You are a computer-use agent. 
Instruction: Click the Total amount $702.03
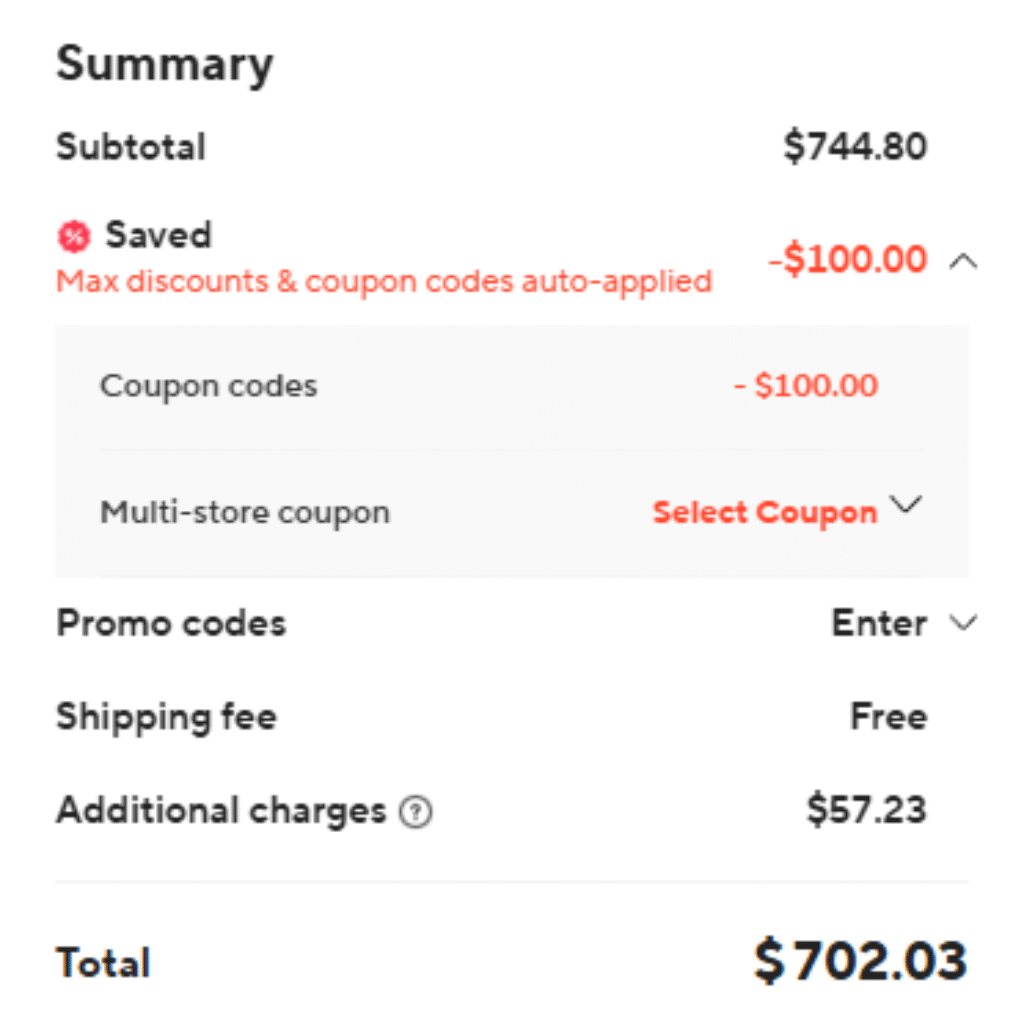pos(860,962)
